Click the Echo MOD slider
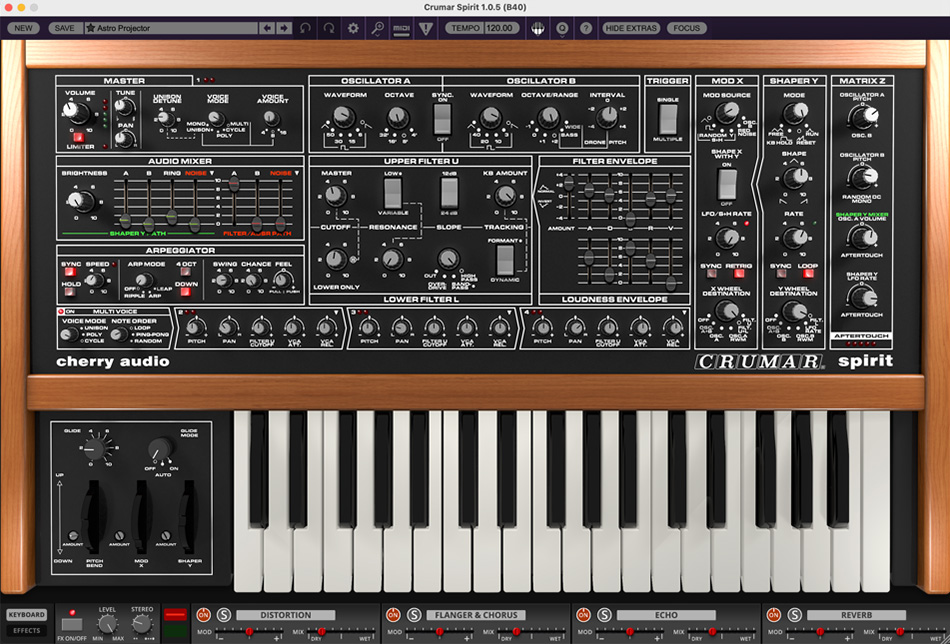Screen dimensions: 950x644 (629, 632)
